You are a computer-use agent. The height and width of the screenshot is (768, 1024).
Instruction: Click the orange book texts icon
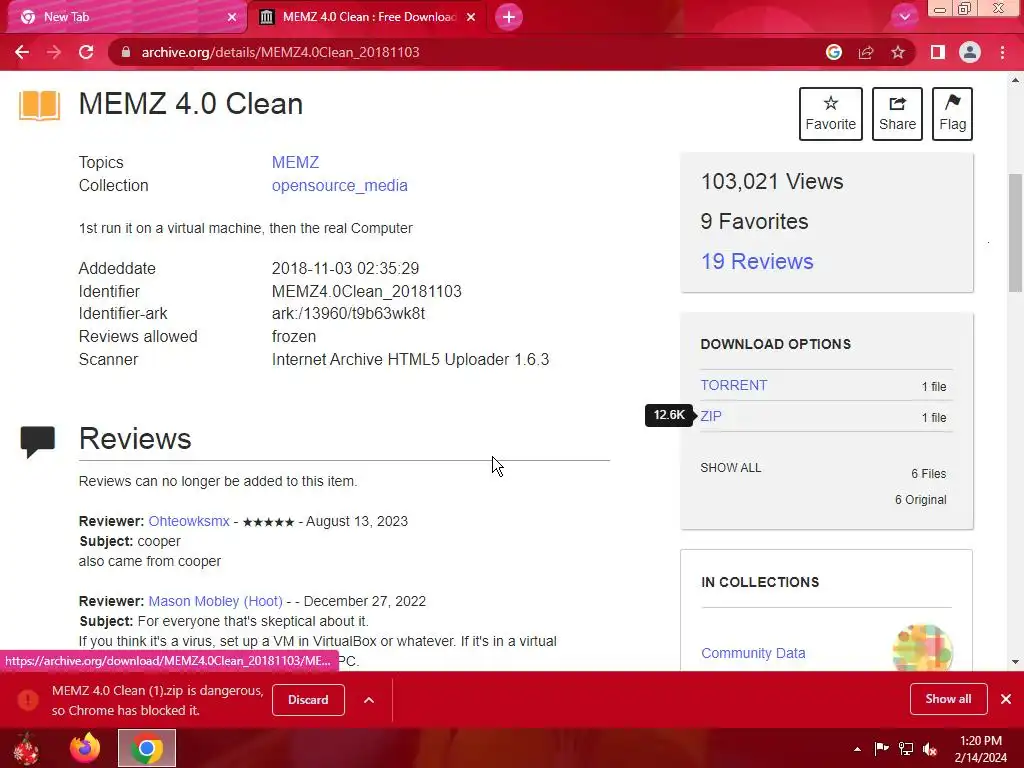pyautogui.click(x=39, y=106)
